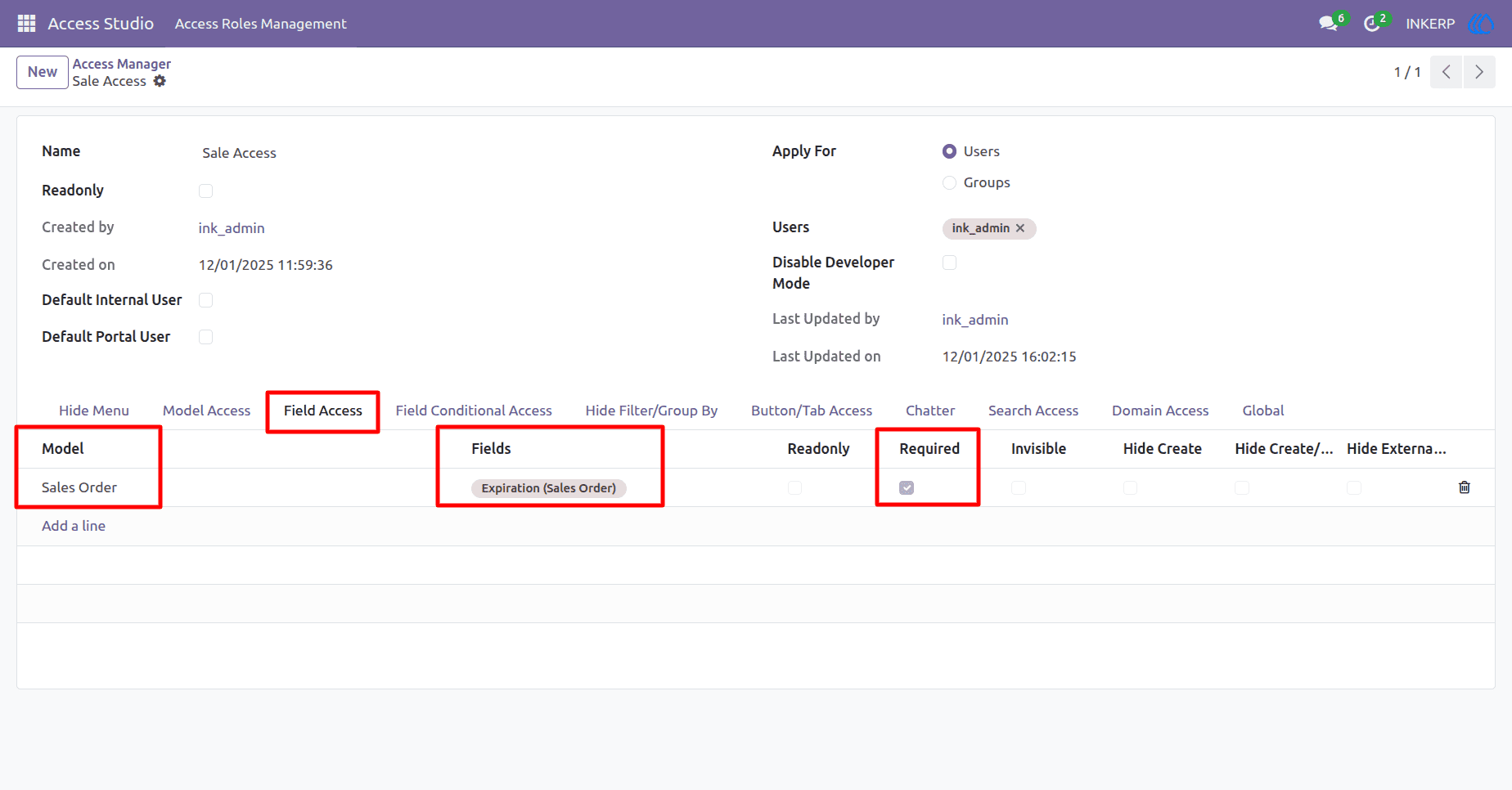Delete the Sales Order line with trash icon
The width and height of the screenshot is (1512, 790).
(x=1465, y=487)
